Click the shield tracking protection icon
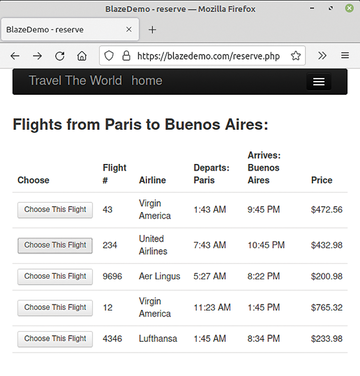The height and width of the screenshot is (376, 360). coord(109,56)
